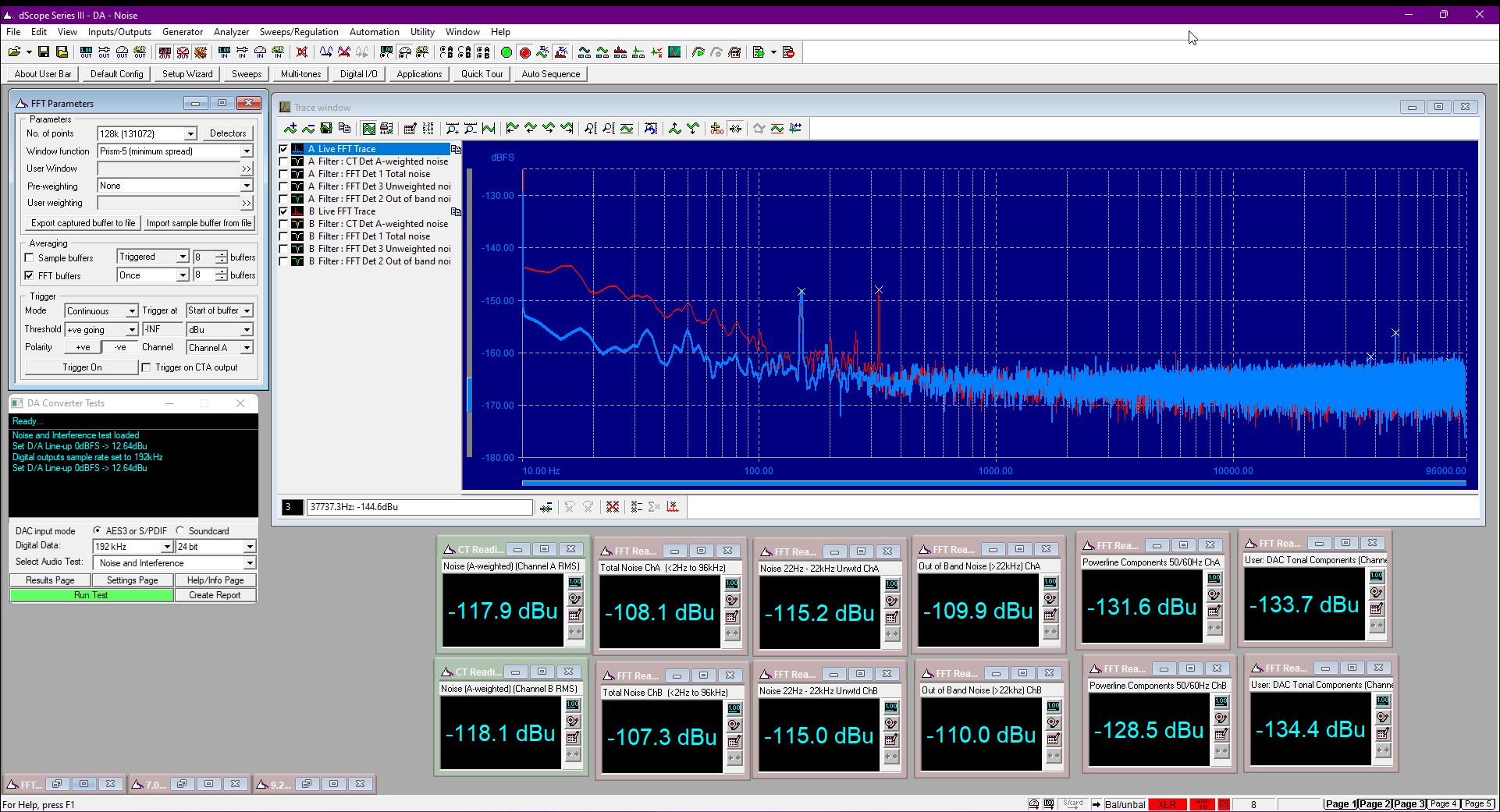Click the Run Test button

click(x=91, y=595)
